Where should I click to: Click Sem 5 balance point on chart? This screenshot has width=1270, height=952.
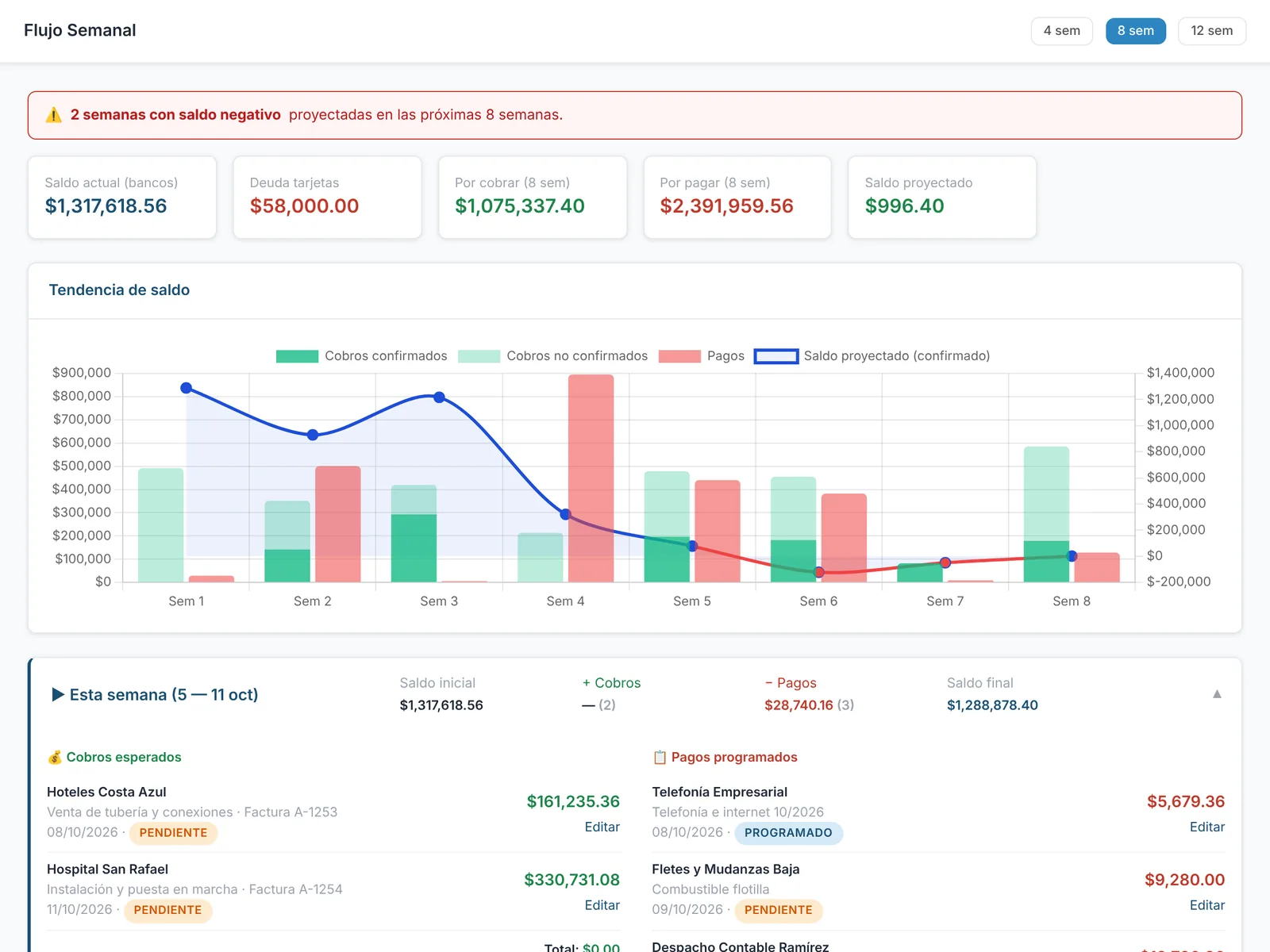click(692, 546)
